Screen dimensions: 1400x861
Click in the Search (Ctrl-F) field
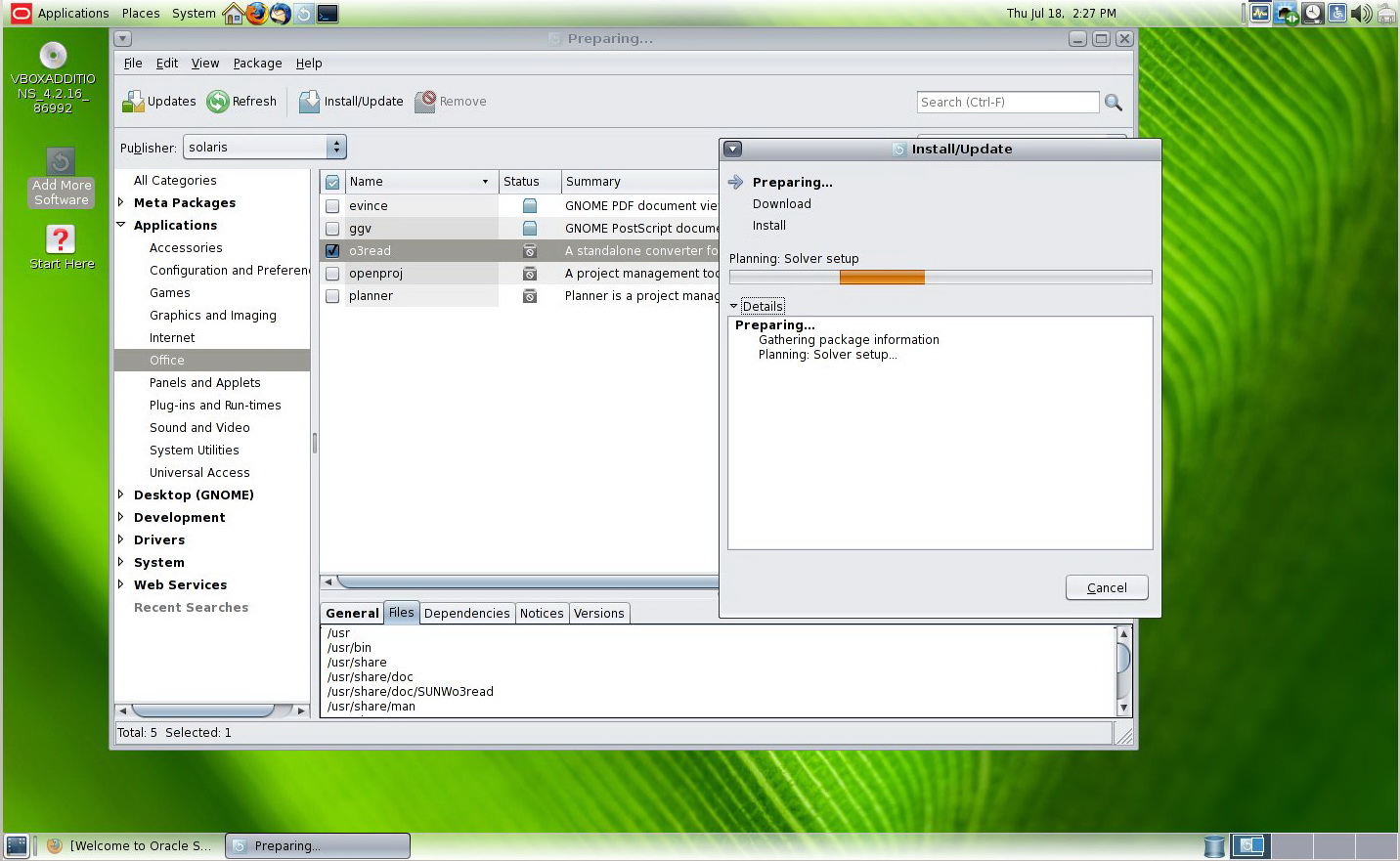click(1008, 102)
